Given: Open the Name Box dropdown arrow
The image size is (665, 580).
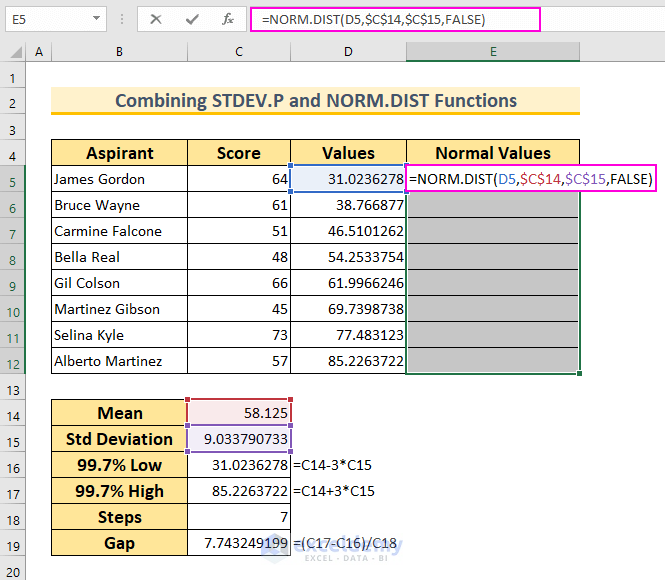Looking at the screenshot, I should click(x=94, y=18).
